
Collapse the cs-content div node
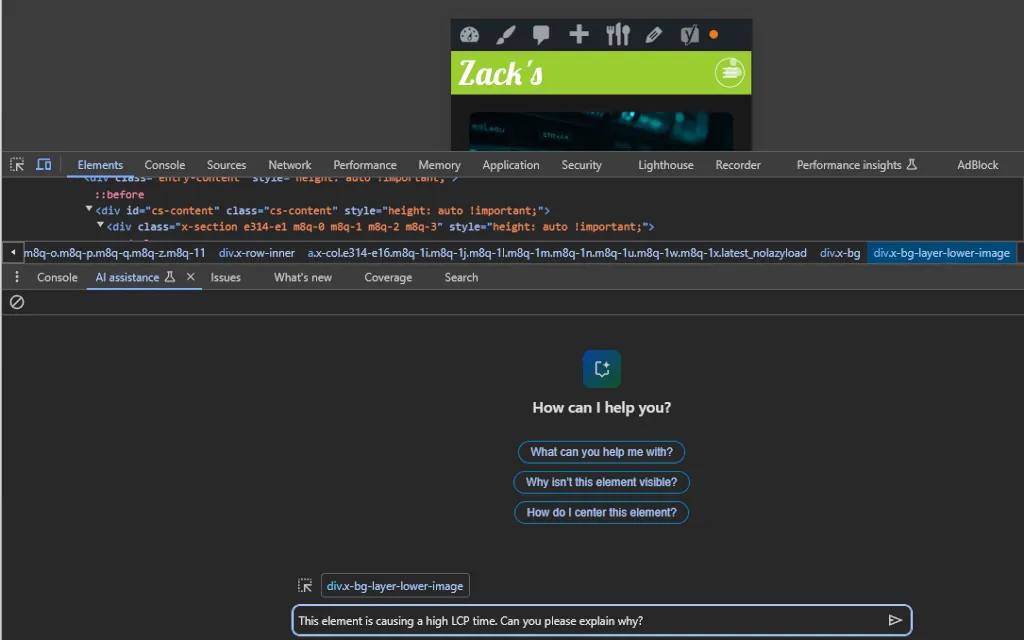click(89, 210)
